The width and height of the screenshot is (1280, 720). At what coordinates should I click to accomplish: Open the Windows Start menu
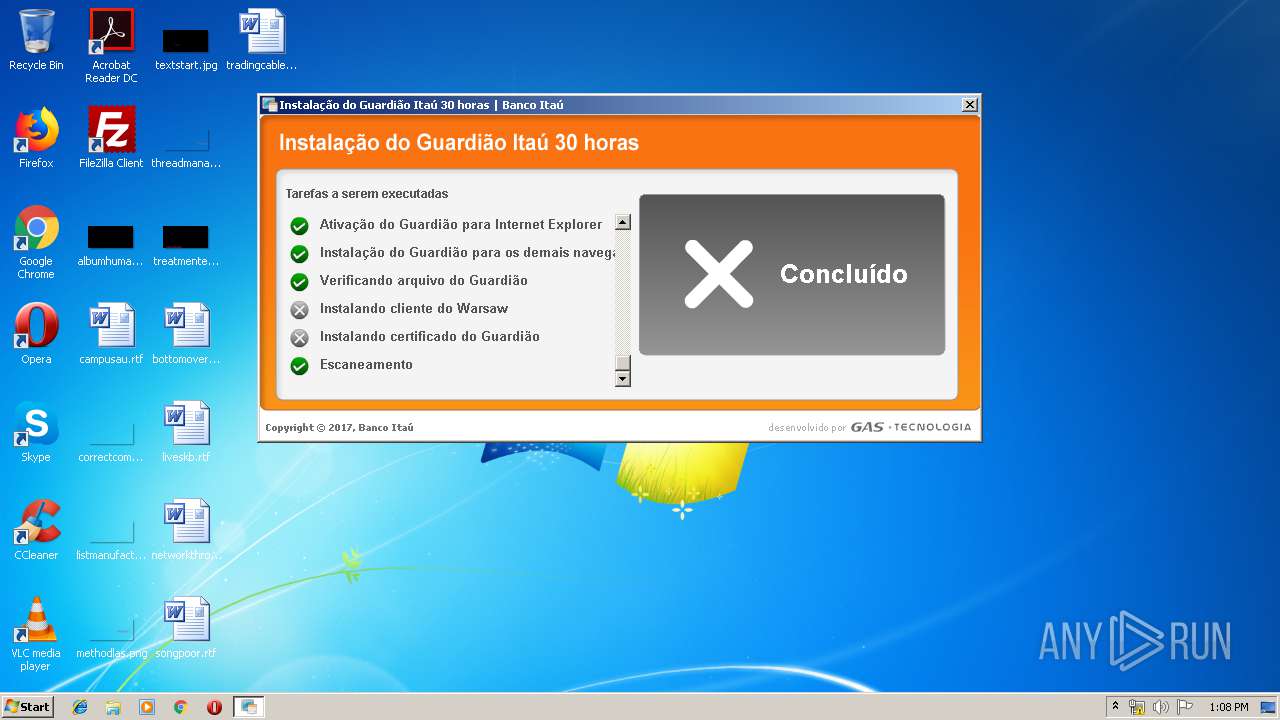point(28,707)
